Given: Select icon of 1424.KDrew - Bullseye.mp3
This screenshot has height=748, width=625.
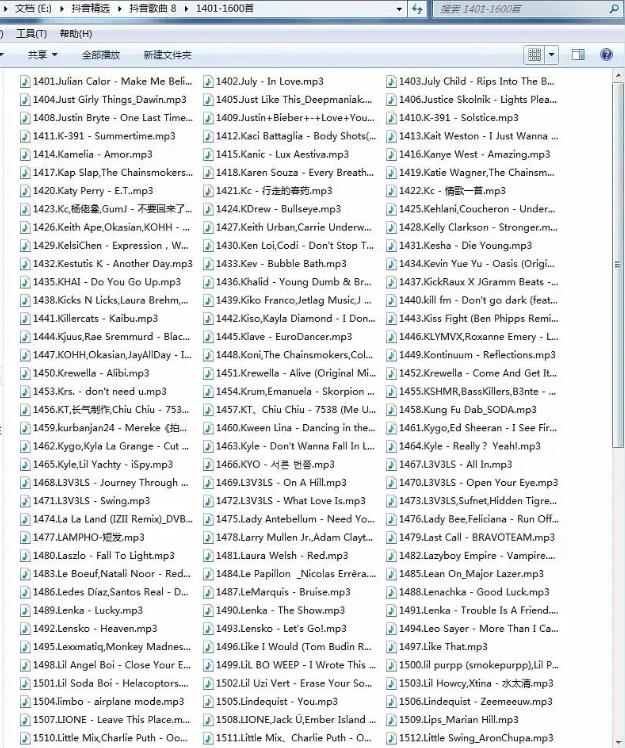Looking at the screenshot, I should (x=208, y=209).
